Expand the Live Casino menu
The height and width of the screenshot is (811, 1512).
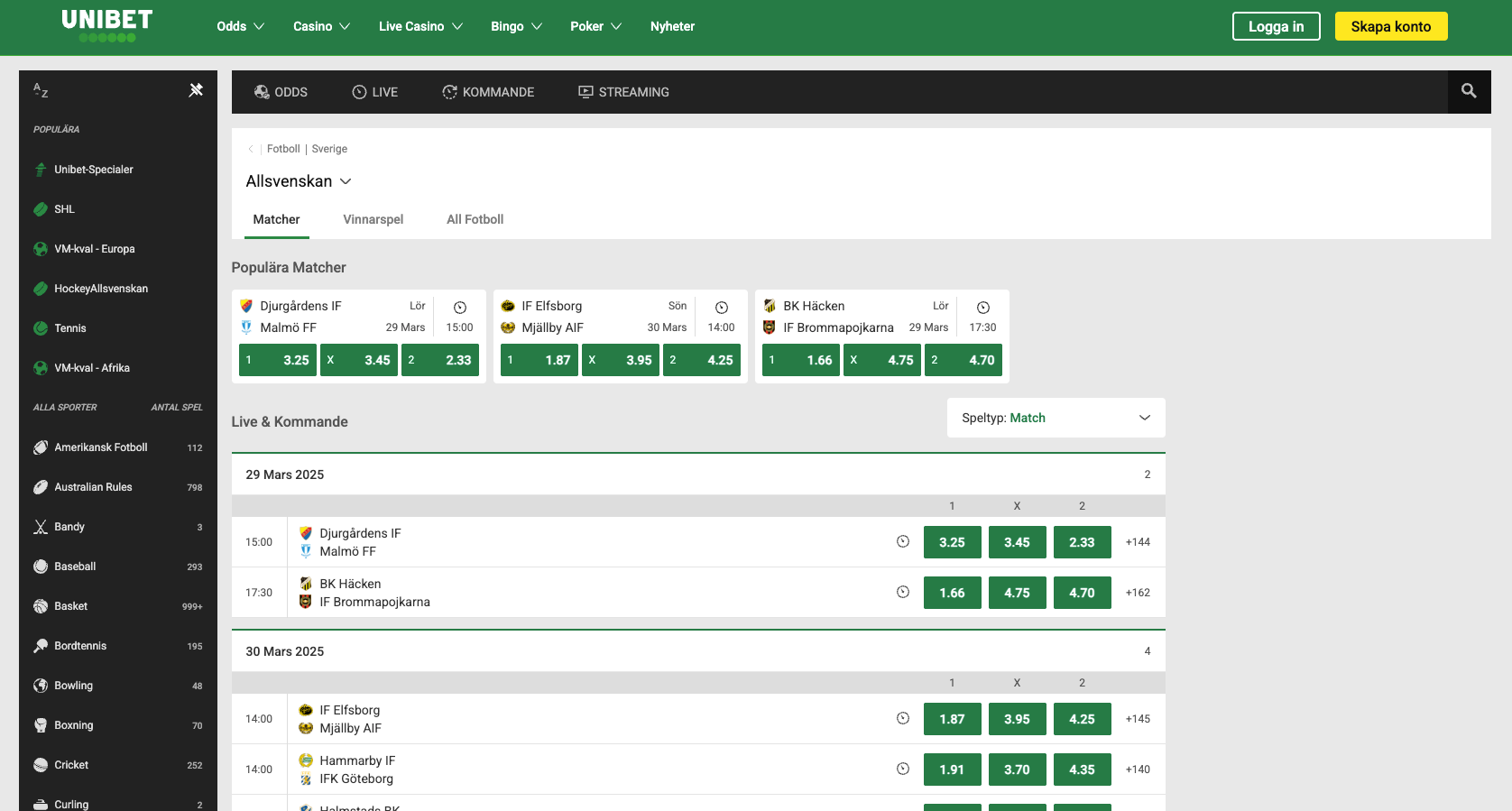pyautogui.click(x=420, y=26)
